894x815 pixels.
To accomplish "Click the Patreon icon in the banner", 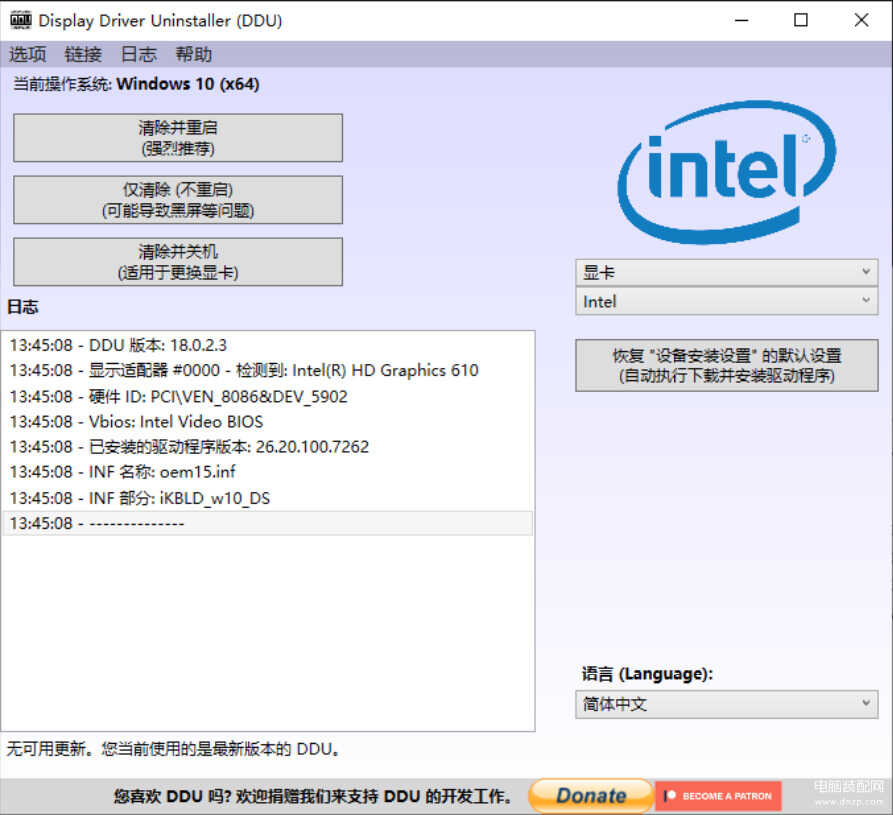I will click(x=670, y=796).
